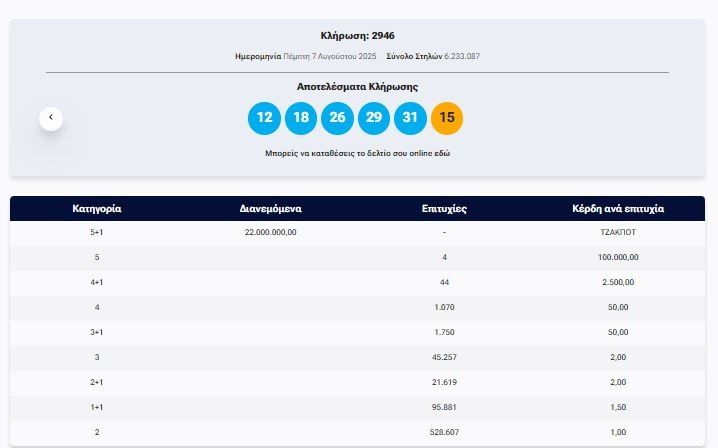The image size is (718, 448).
Task: Click the orange Joker ball 15
Action: (447, 118)
